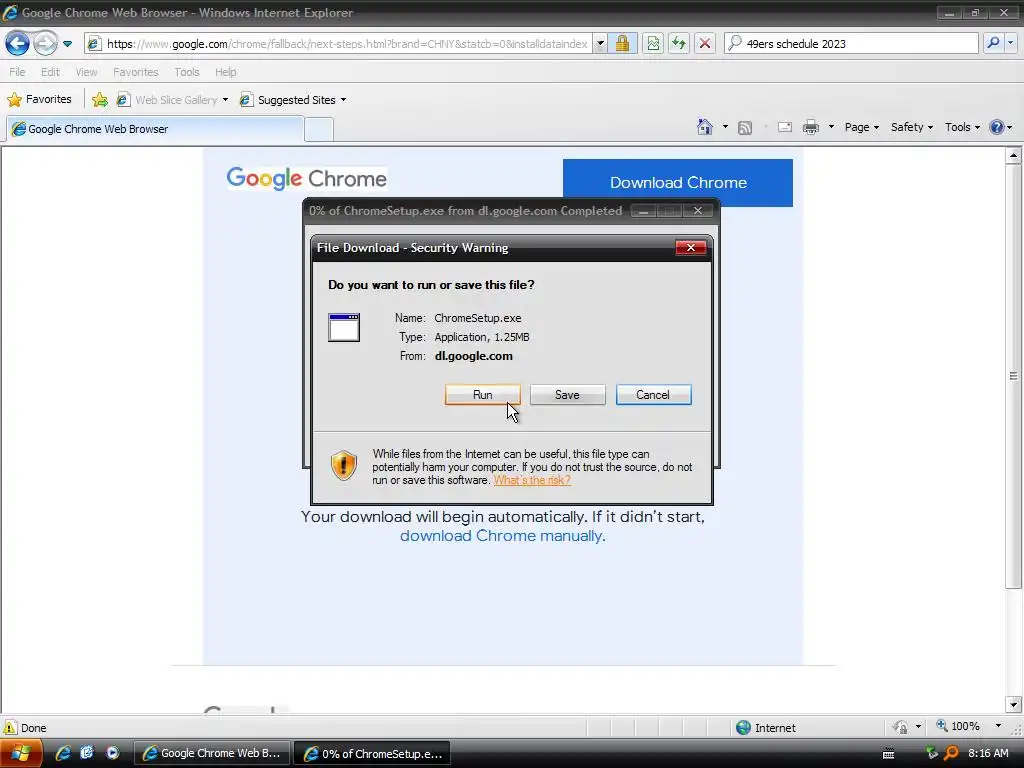Open the Page command menu

coord(861,127)
